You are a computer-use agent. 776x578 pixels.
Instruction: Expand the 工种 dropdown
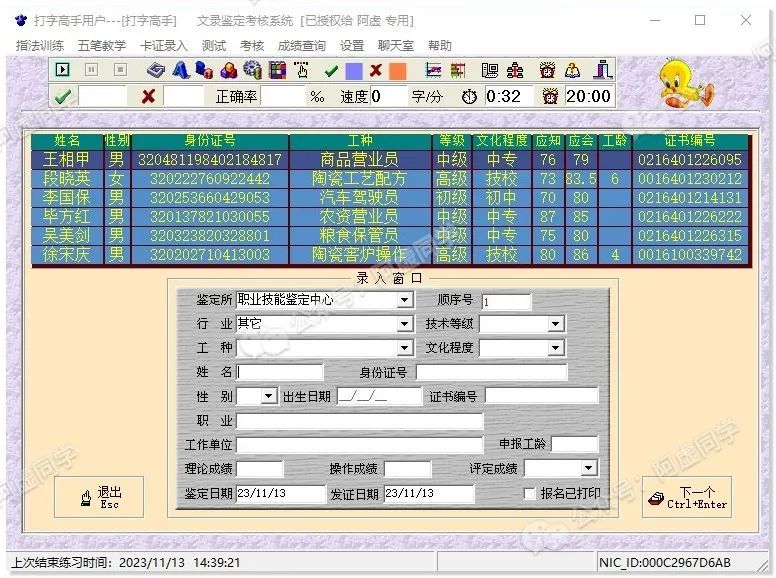pyautogui.click(x=404, y=348)
